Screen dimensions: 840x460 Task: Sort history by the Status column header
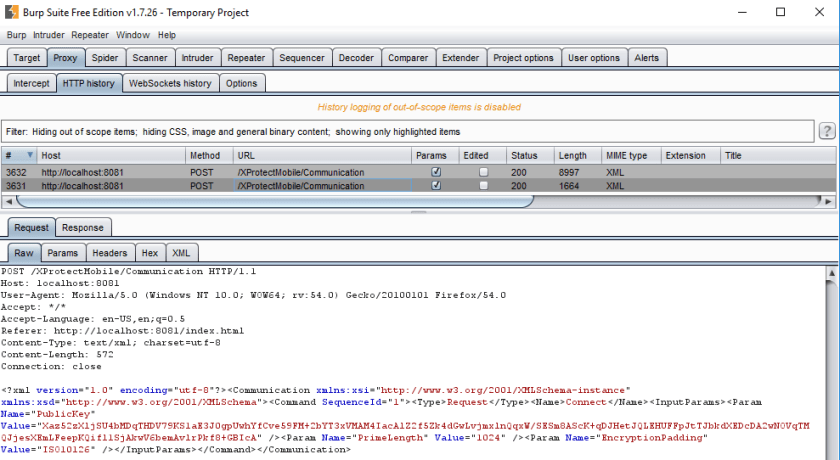pyautogui.click(x=525, y=156)
